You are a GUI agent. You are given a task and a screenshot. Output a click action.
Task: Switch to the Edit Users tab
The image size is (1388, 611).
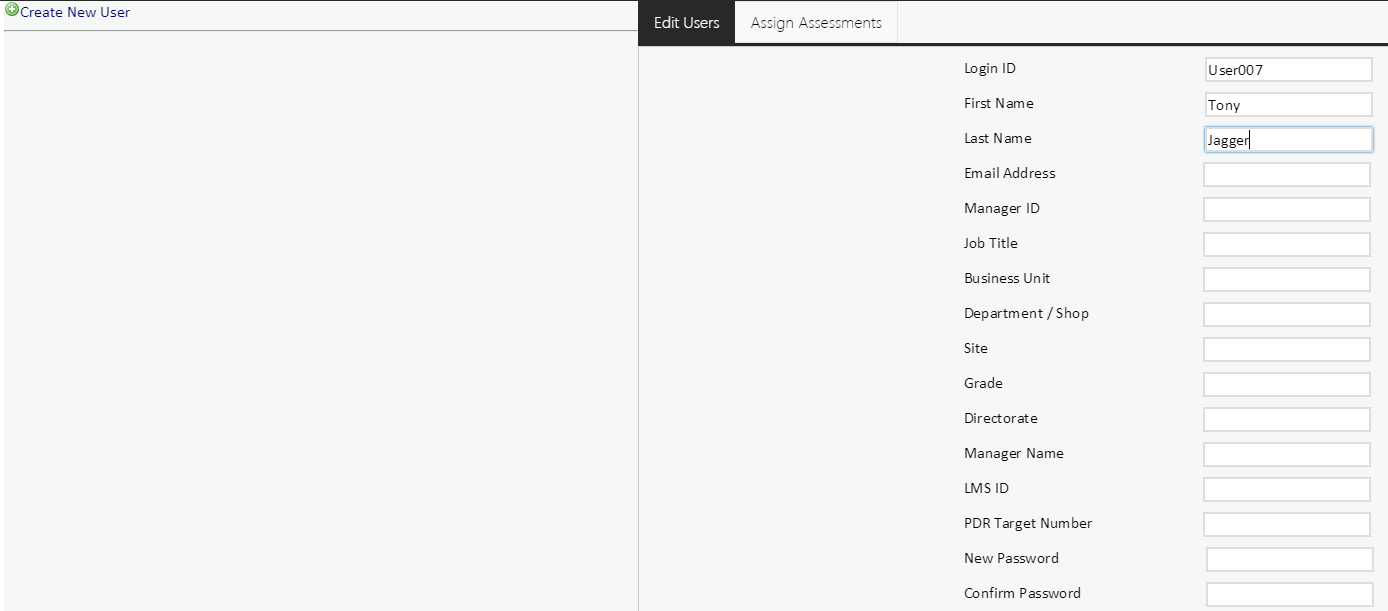point(686,22)
